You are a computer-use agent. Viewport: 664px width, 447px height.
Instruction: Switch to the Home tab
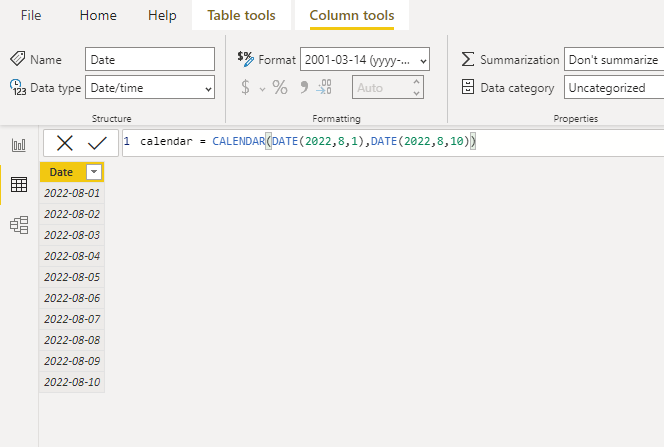coord(98,15)
